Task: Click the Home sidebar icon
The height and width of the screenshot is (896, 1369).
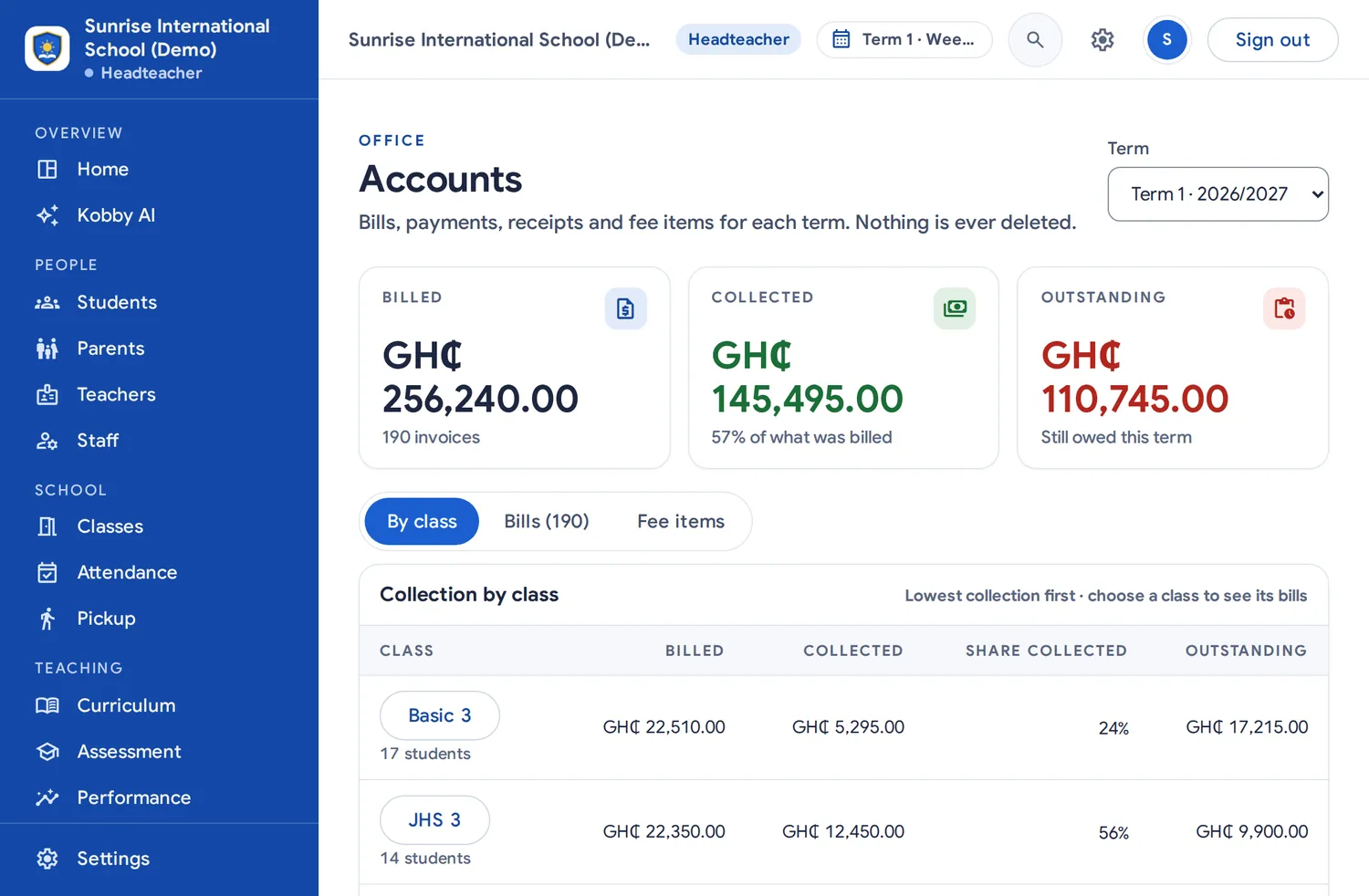Action: (47, 170)
